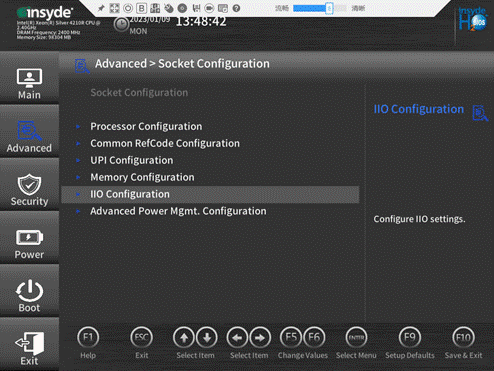Screen dimensions: 494x371
Task: Click the fullscreen arrows icon in toolbar
Action: click(x=114, y=8)
